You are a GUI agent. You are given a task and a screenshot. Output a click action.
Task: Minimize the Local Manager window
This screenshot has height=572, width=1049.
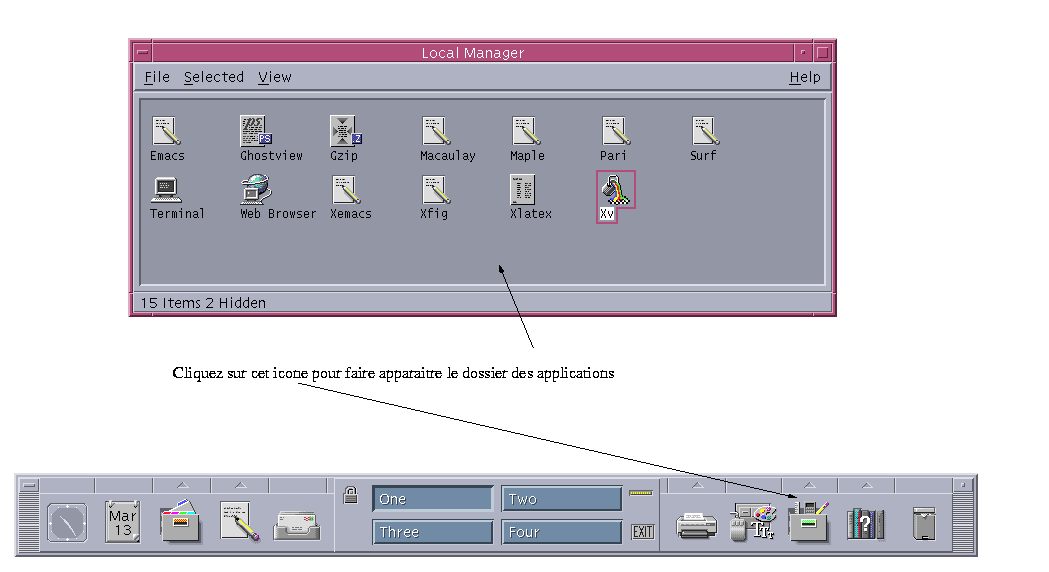tap(803, 52)
